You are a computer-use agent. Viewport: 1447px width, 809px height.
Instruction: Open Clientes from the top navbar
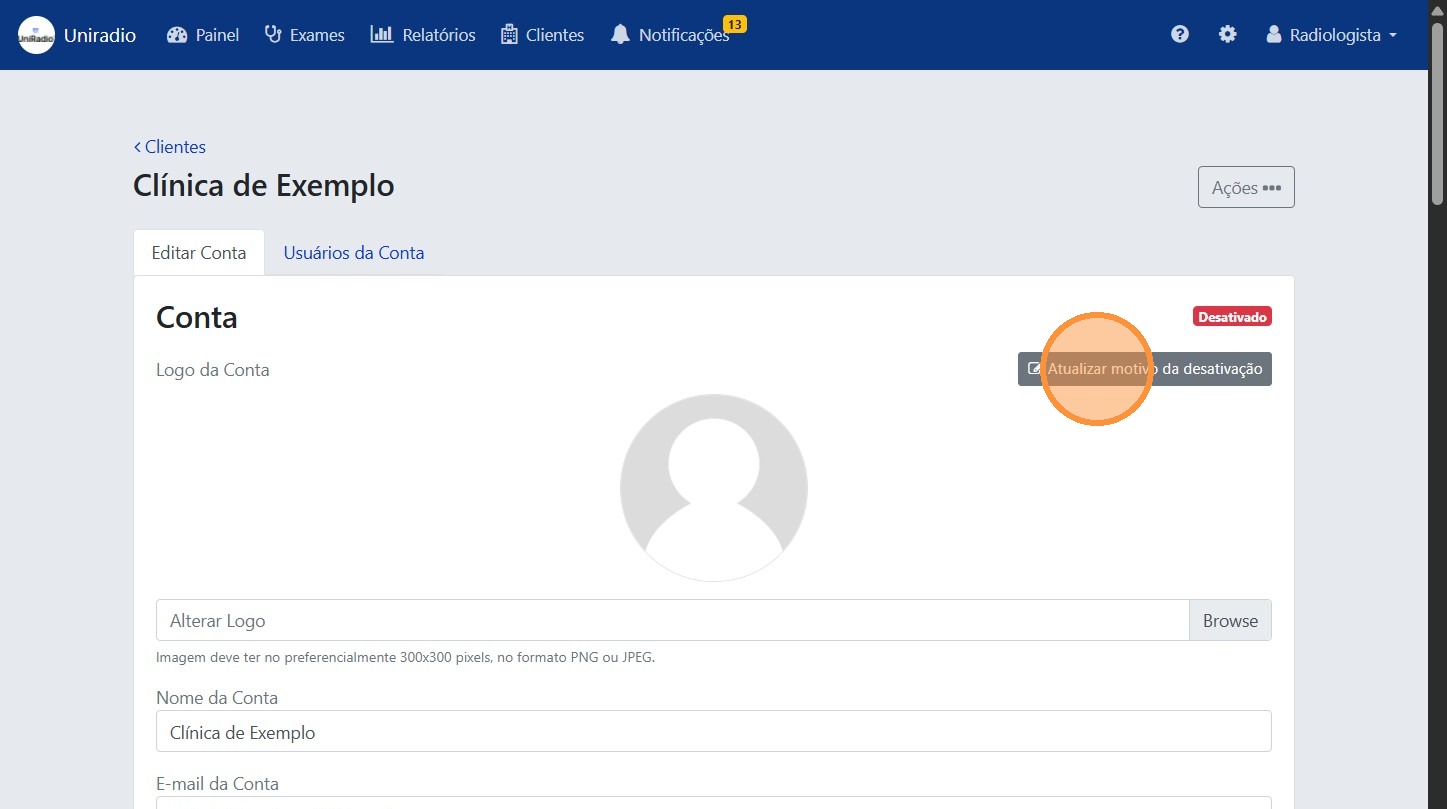[541, 35]
